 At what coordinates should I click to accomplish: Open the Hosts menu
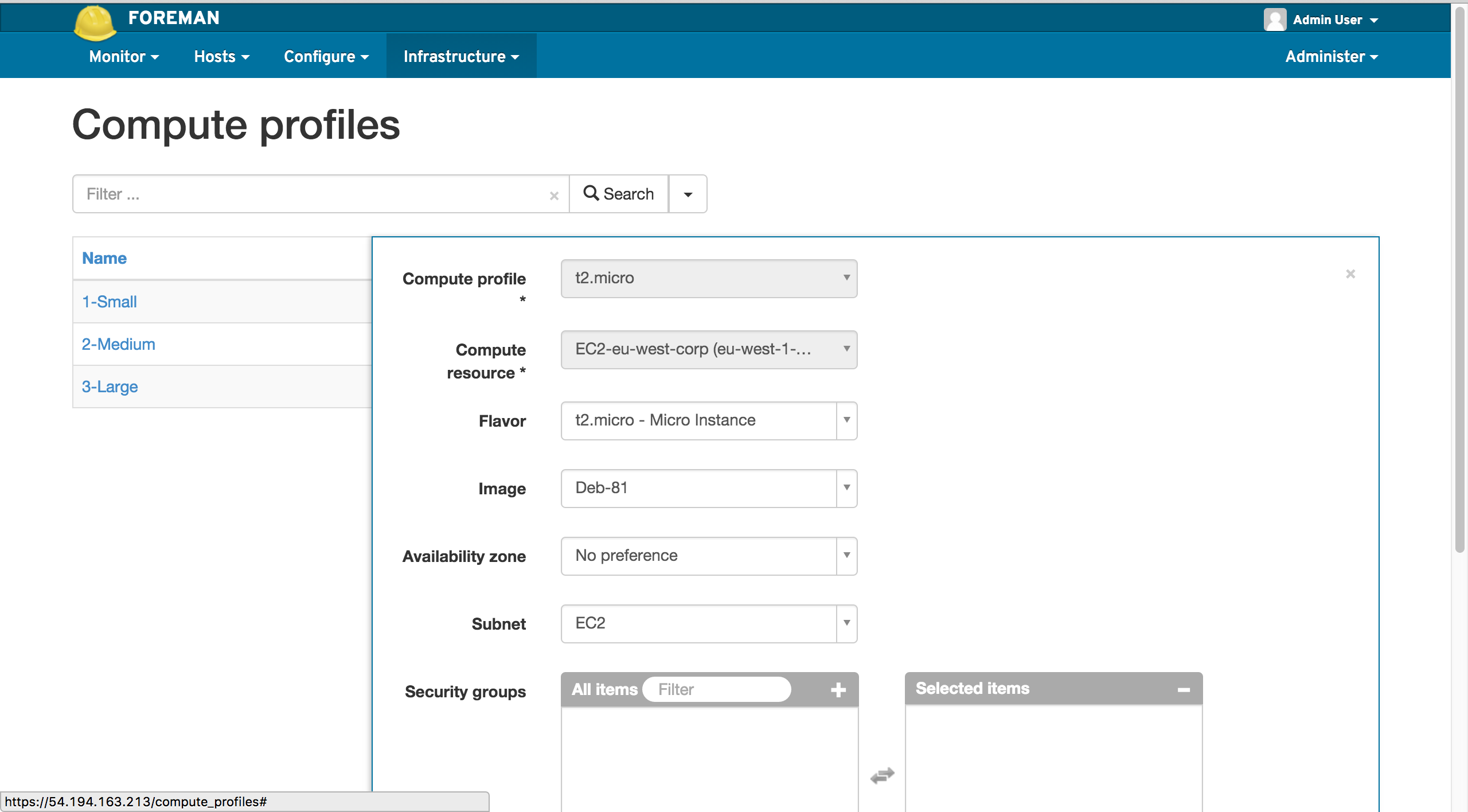tap(221, 56)
